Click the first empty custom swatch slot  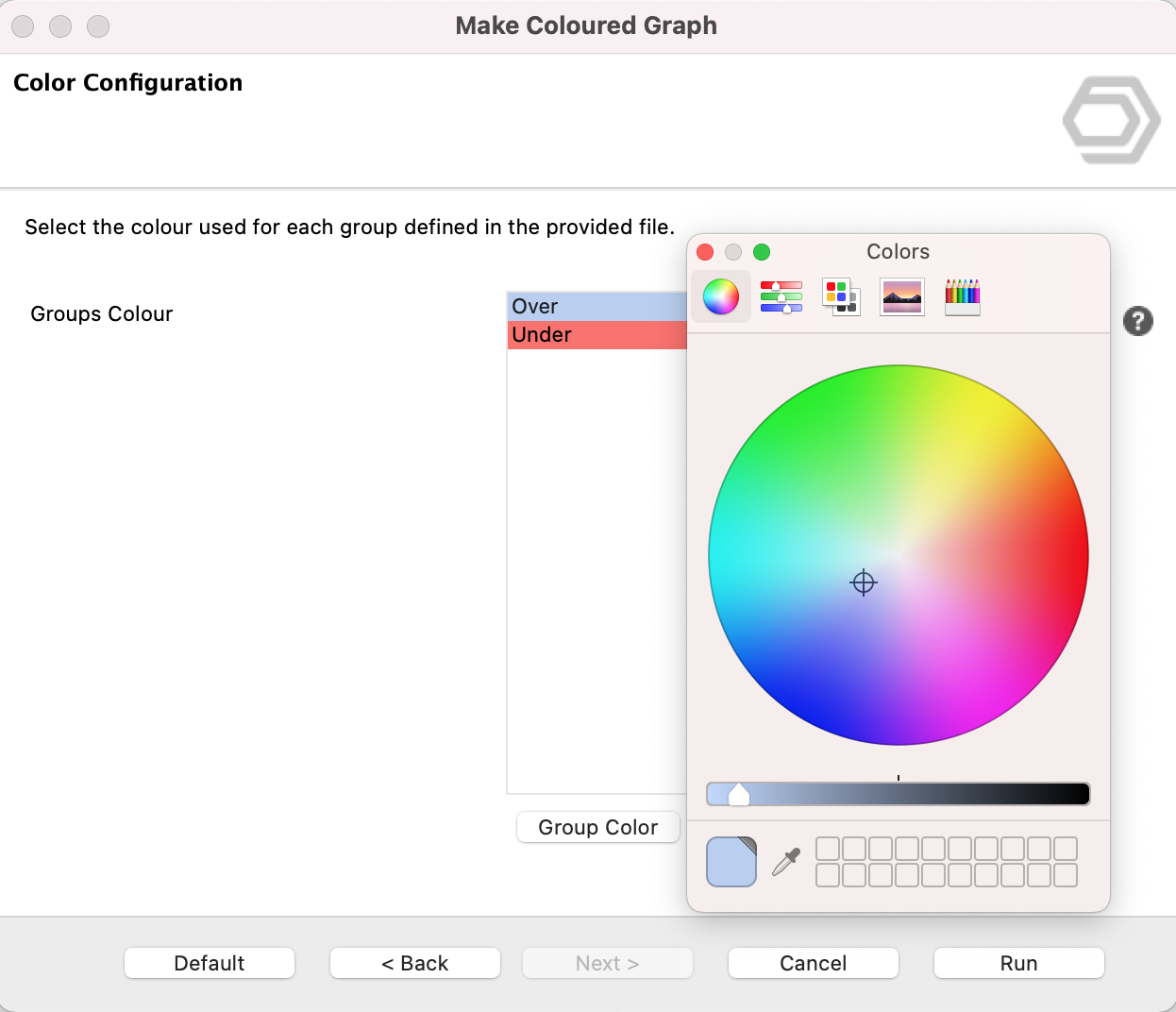pyautogui.click(x=828, y=849)
